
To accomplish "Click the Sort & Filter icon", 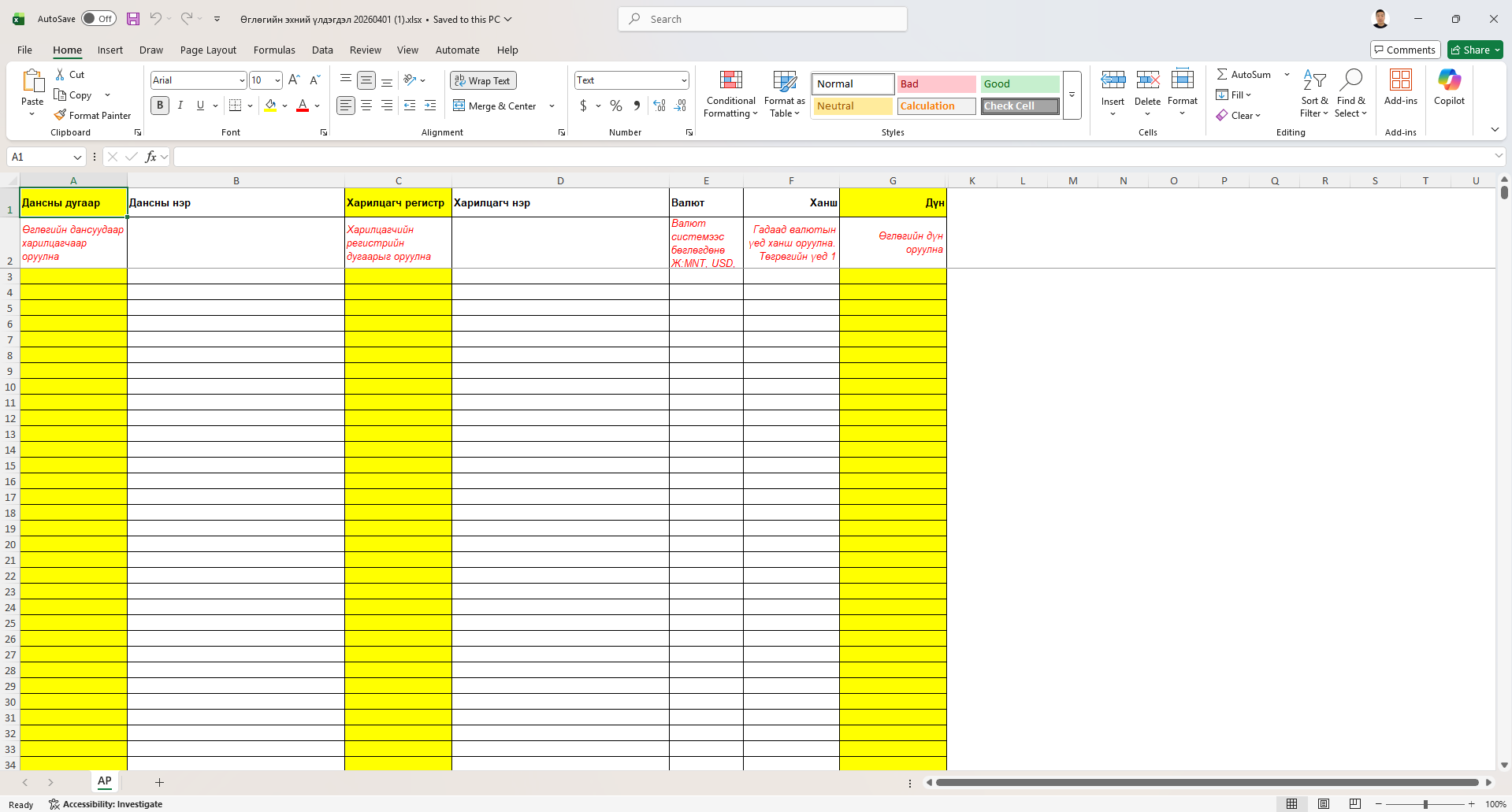I will coord(1314,80).
